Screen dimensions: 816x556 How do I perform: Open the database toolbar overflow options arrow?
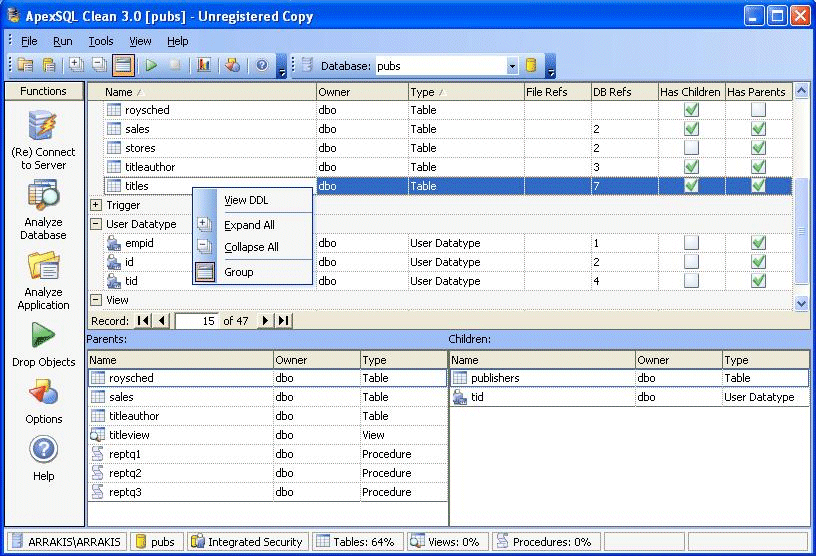551,66
